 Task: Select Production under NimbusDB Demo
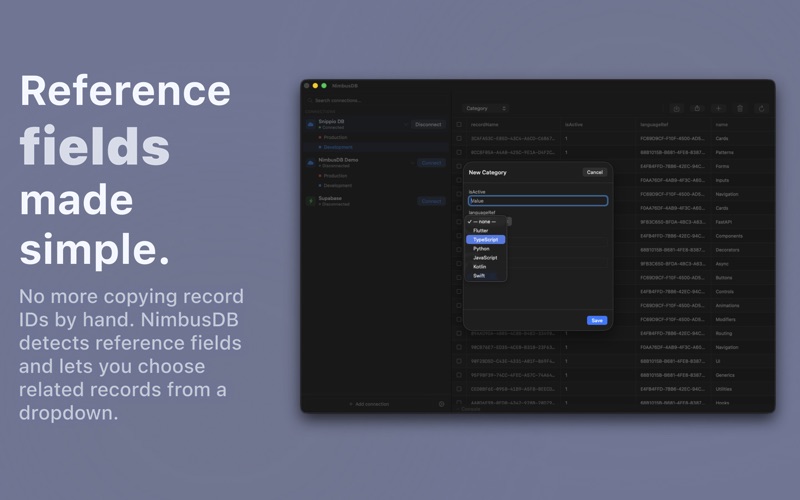pyautogui.click(x=335, y=176)
